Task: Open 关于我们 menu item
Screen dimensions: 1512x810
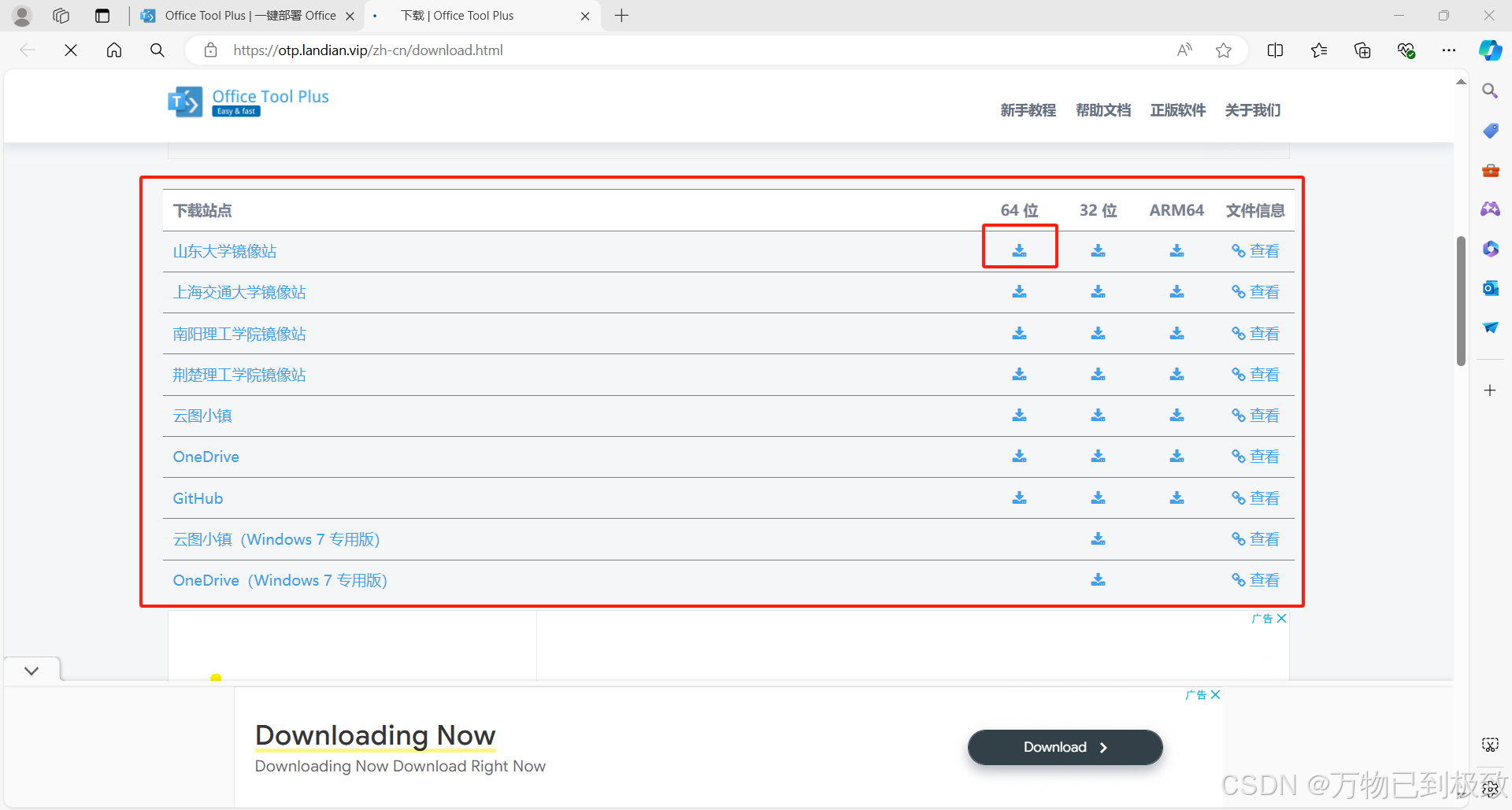Action: [x=1252, y=110]
